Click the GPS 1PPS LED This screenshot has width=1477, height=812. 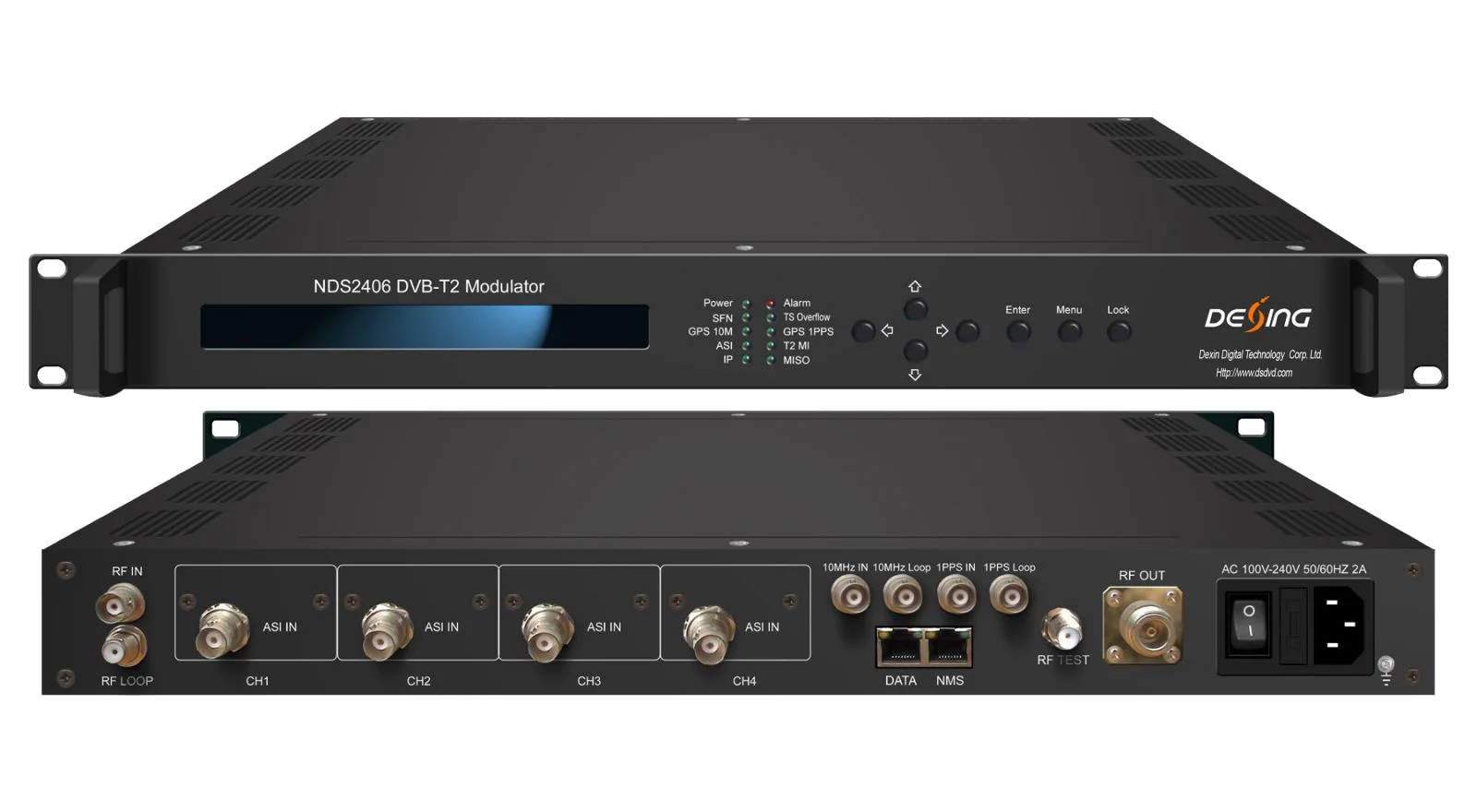pyautogui.click(x=770, y=332)
